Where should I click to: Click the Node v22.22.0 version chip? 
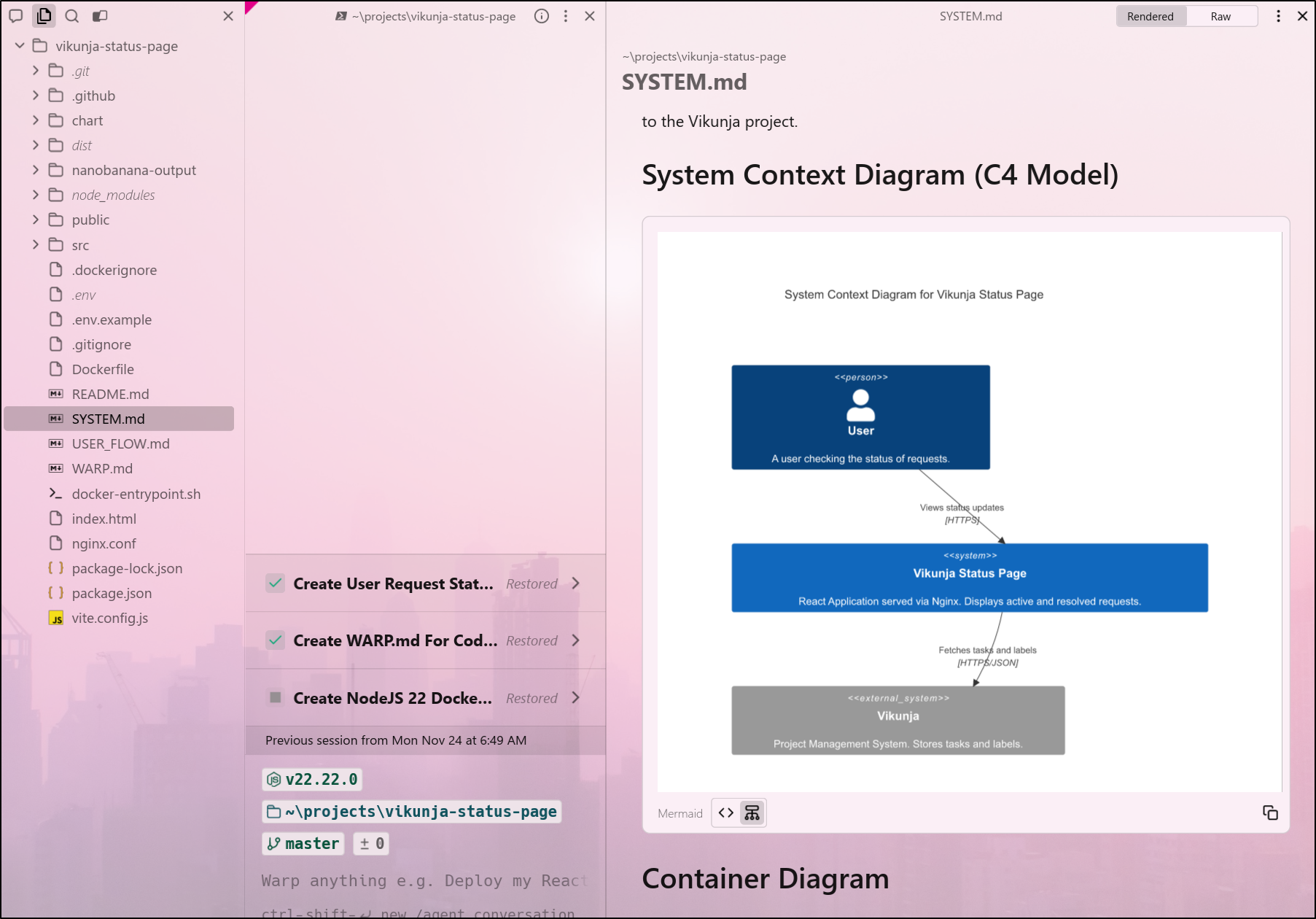(312, 780)
